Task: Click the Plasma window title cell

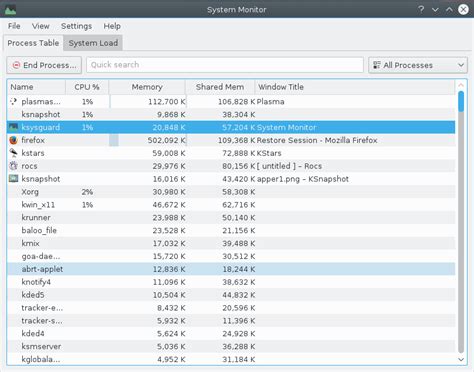Action: click(x=270, y=101)
